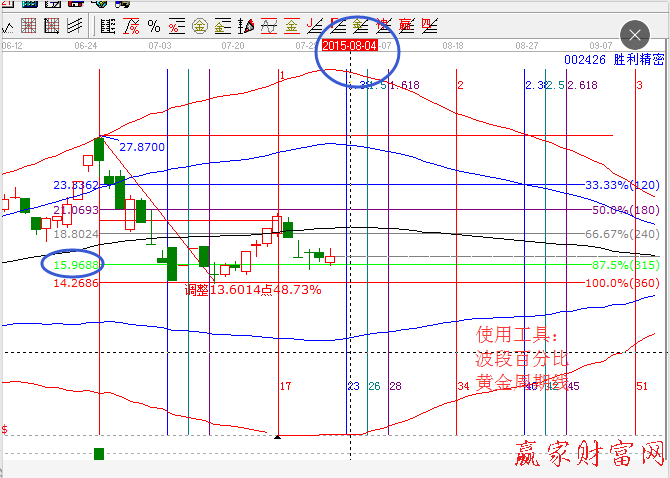Select the red slope percentage tool
Viewport: 670px width, 478px height.
point(131,25)
